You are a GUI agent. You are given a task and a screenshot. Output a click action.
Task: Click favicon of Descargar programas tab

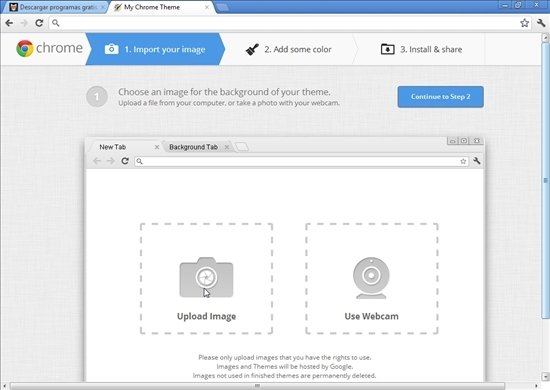pyautogui.click(x=13, y=7)
